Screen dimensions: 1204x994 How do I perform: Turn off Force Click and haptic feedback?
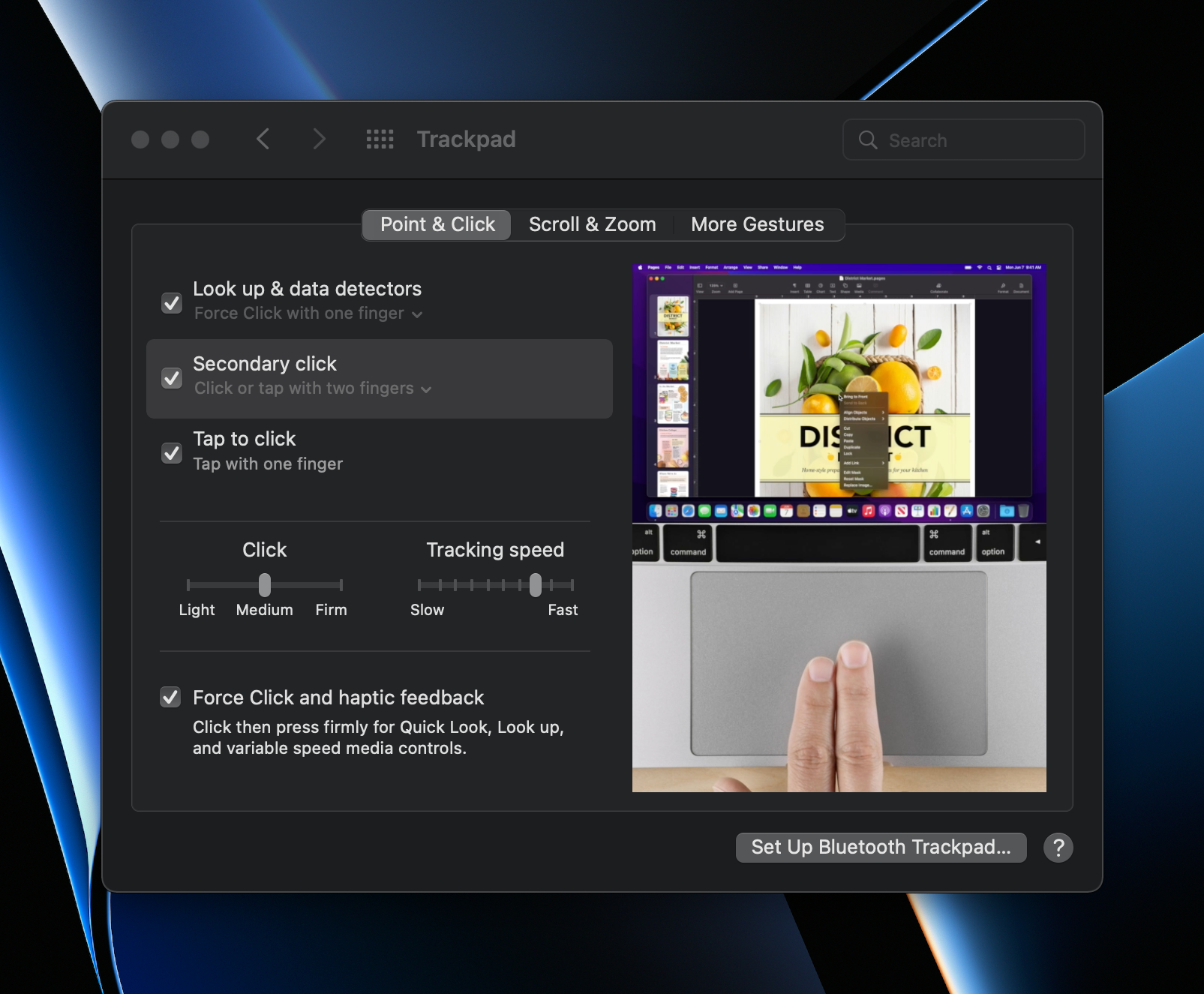[x=170, y=697]
